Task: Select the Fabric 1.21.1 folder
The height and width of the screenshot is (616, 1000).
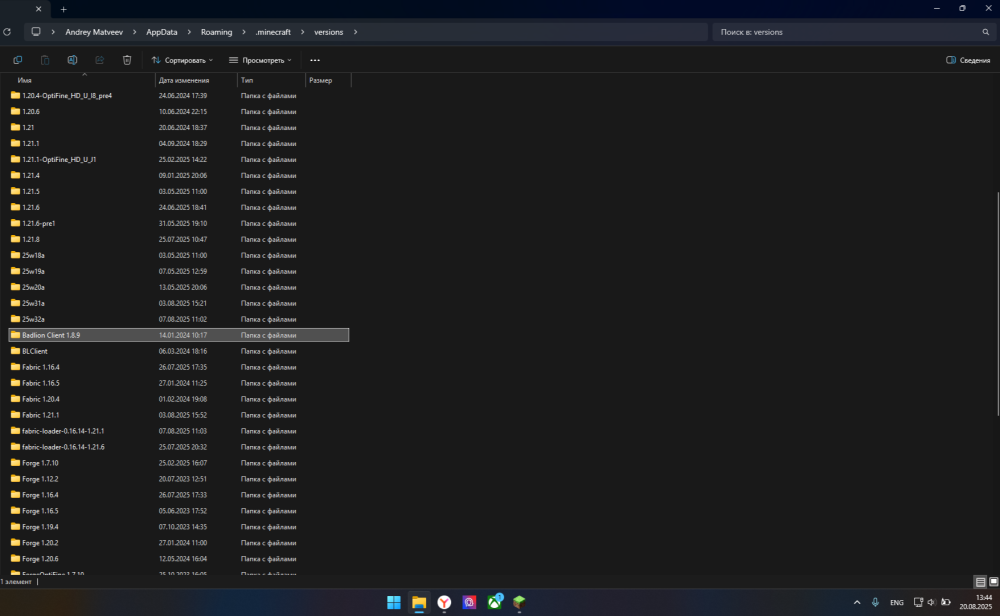Action: pyautogui.click(x=179, y=415)
